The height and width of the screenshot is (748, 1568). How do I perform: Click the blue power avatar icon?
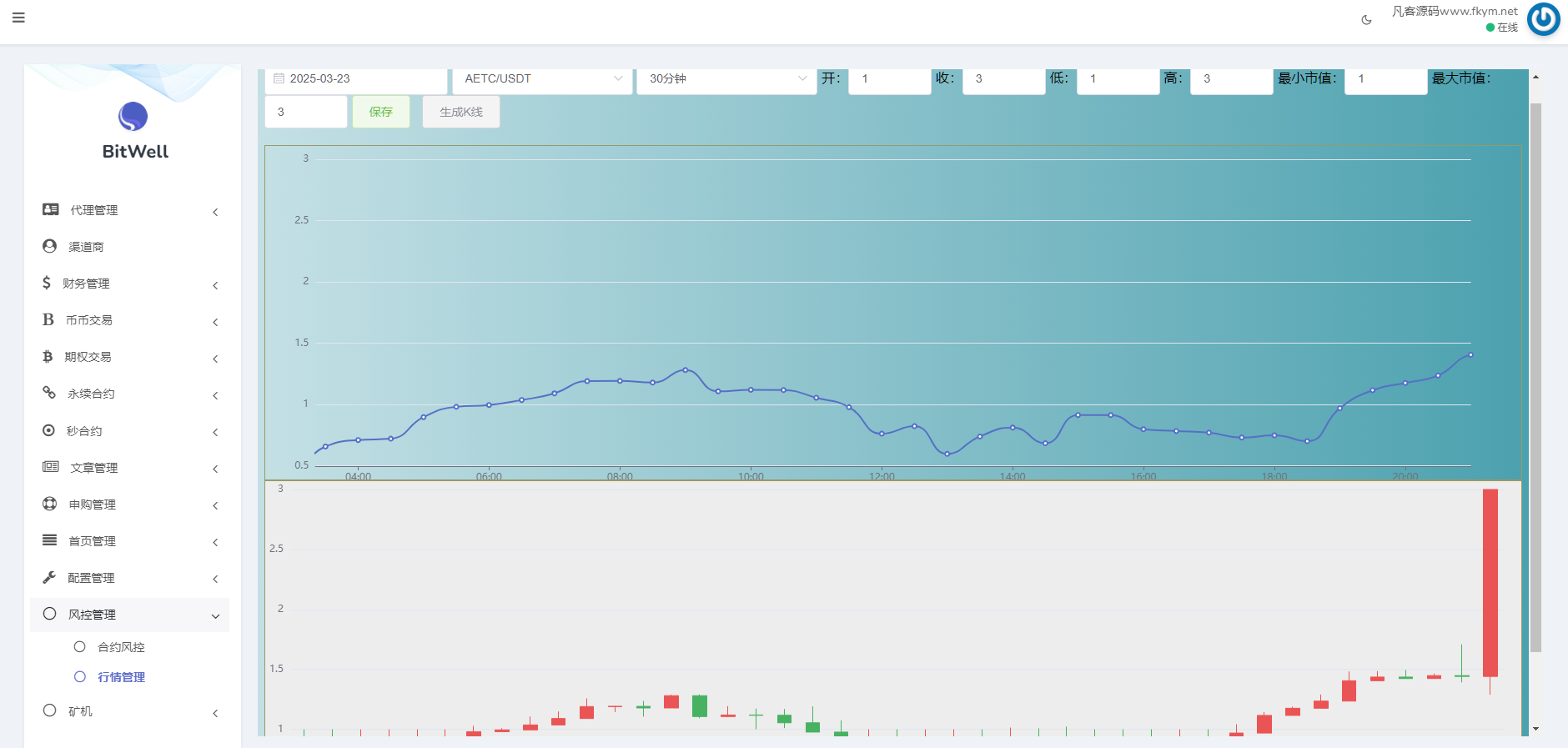pos(1543,19)
